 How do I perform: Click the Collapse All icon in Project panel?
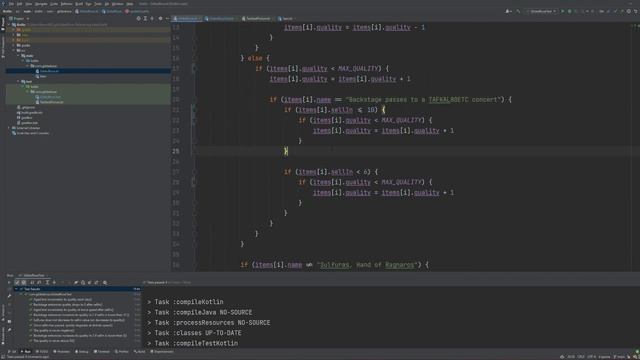[x=152, y=18]
